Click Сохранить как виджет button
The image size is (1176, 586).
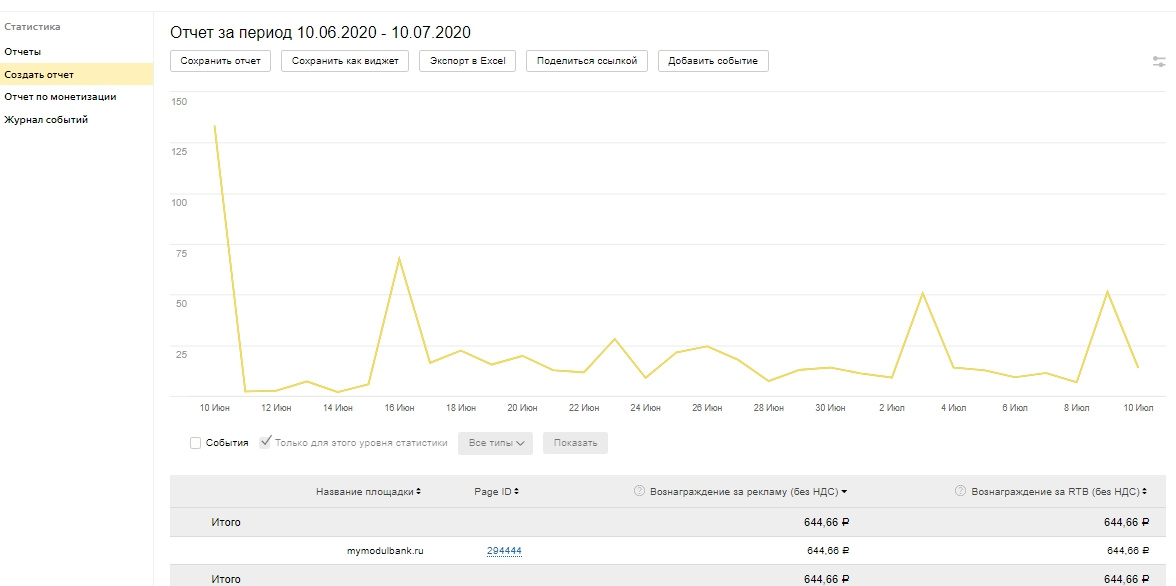(x=345, y=61)
